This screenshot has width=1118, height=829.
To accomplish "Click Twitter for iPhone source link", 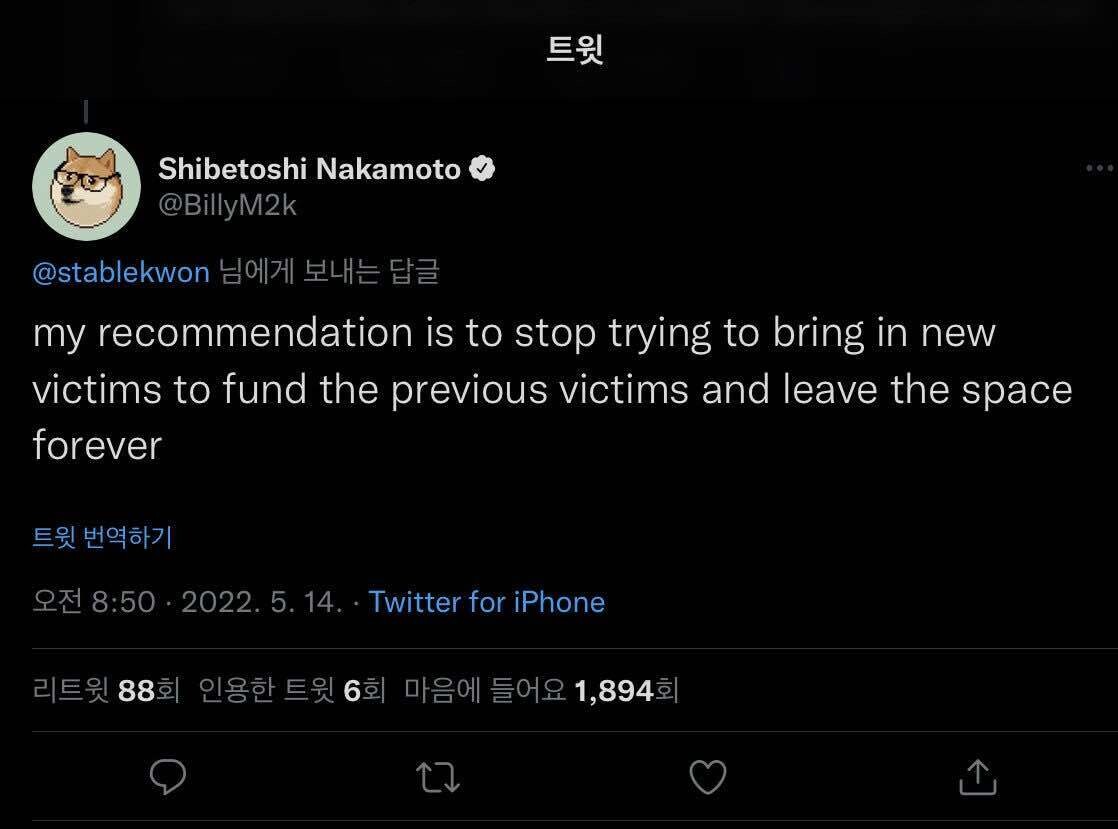I will coord(487,602).
